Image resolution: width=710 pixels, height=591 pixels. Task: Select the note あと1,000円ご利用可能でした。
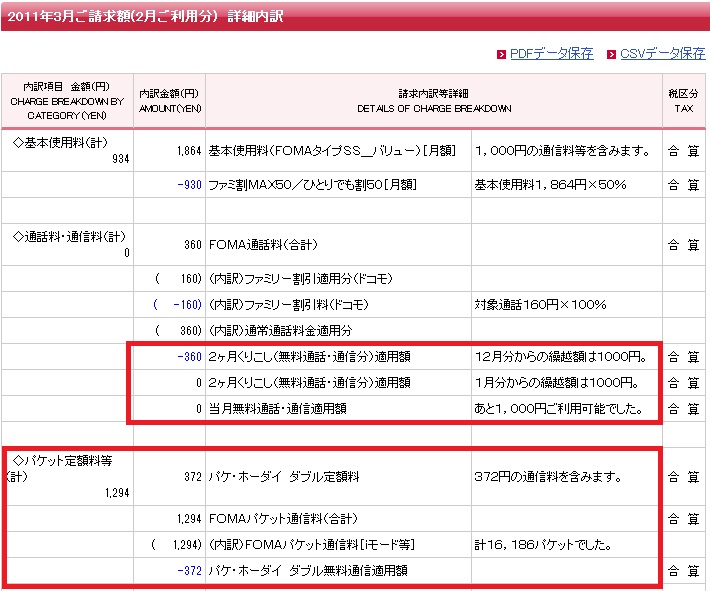click(x=559, y=409)
